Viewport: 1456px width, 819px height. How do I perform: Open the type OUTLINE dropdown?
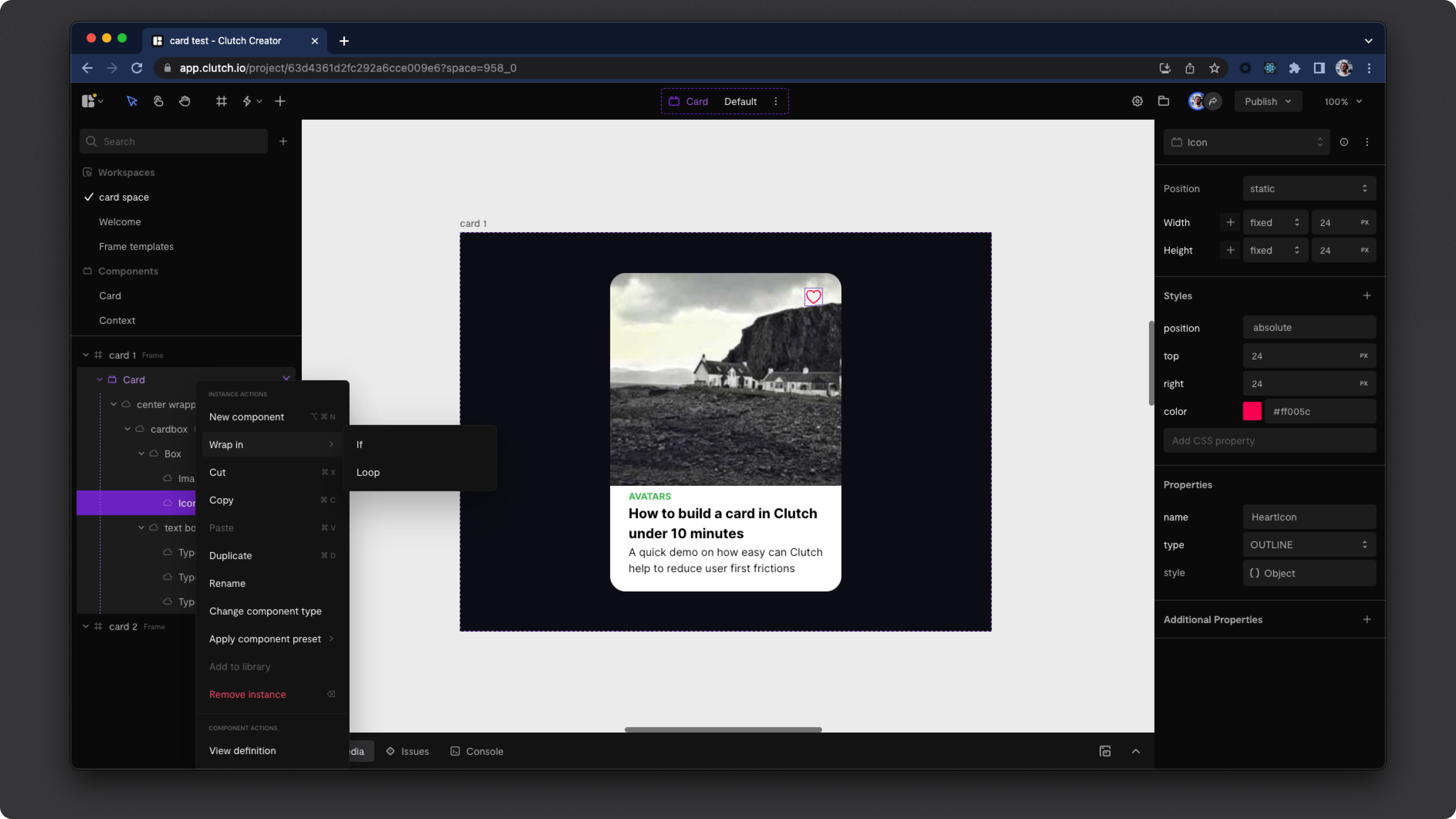click(x=1309, y=545)
